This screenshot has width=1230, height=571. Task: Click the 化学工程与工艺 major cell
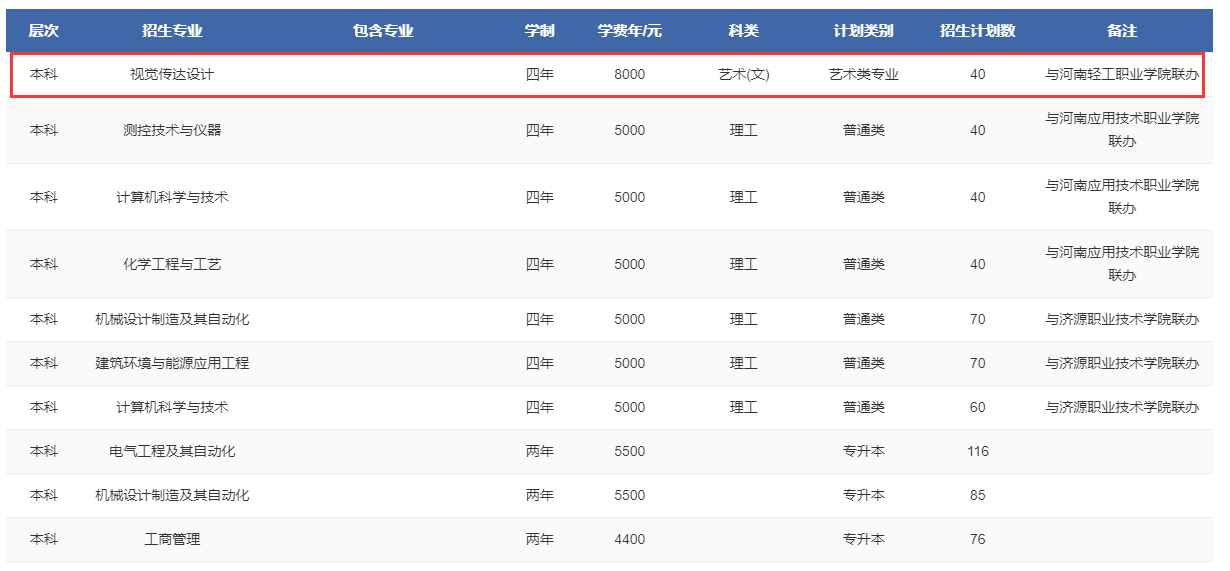click(x=172, y=264)
